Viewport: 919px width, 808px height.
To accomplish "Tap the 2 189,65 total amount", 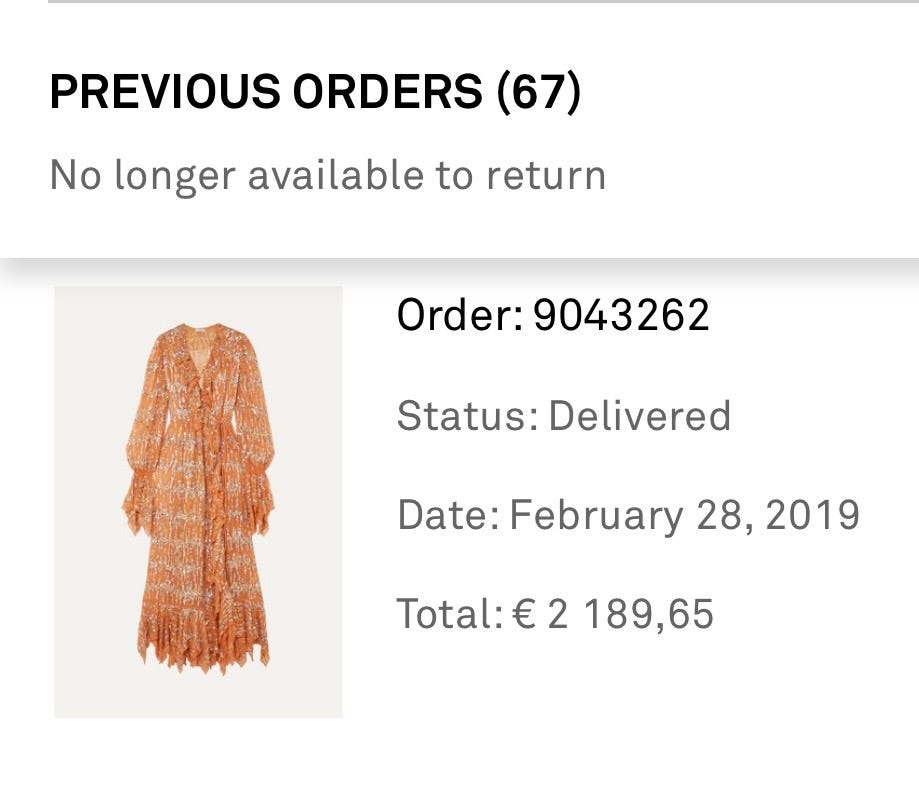I will click(x=630, y=614).
